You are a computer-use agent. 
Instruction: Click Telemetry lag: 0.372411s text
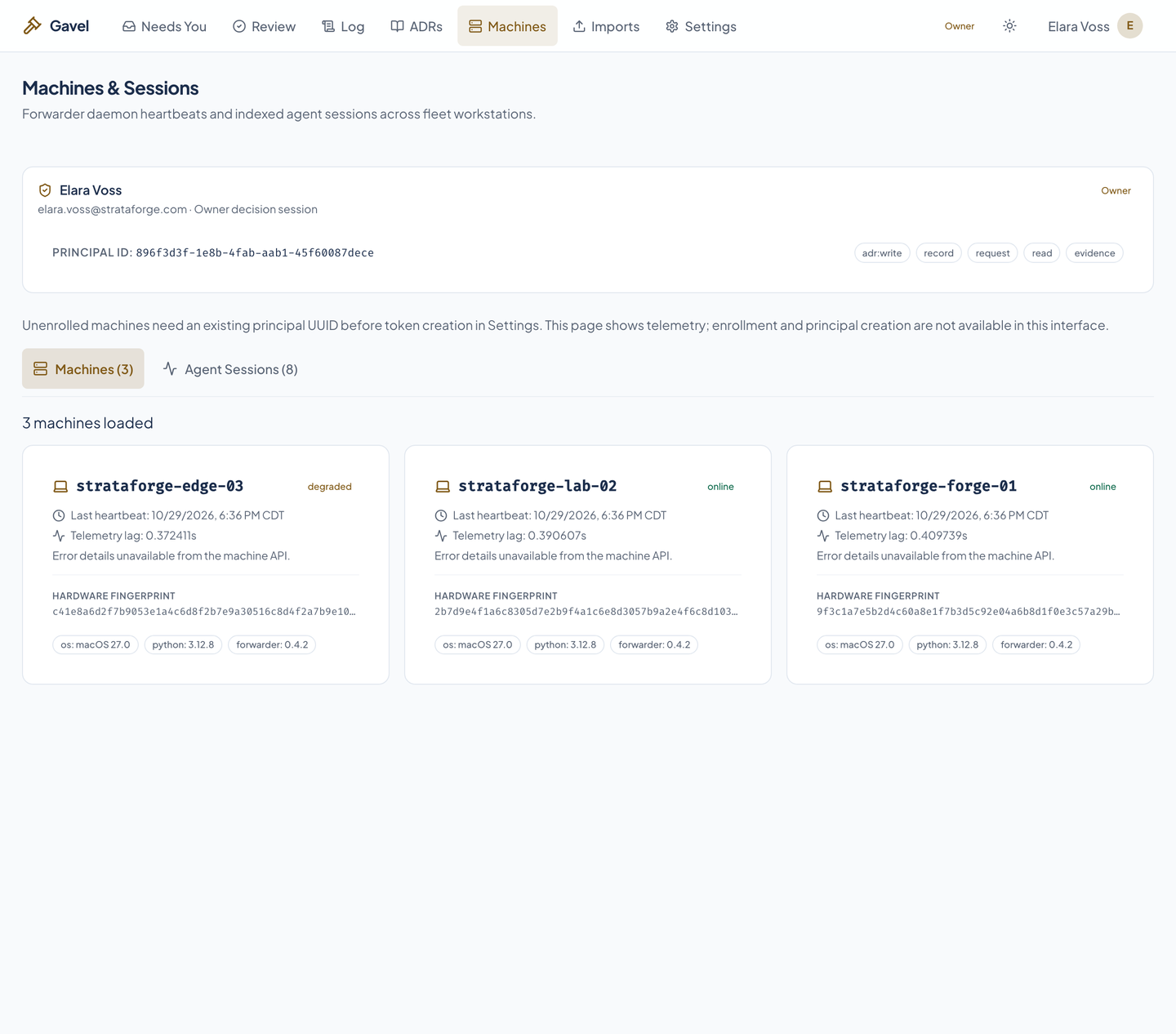[x=133, y=536]
